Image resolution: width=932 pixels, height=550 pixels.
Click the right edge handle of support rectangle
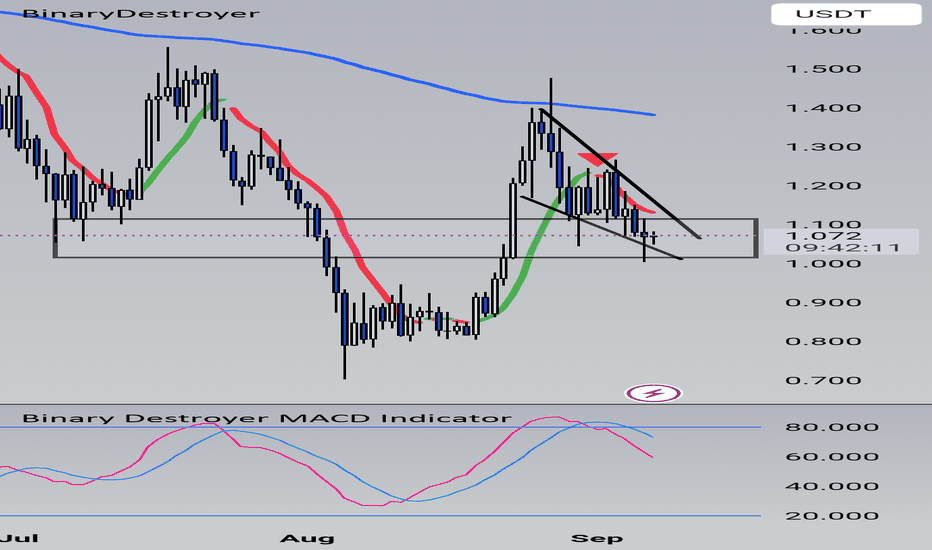pyautogui.click(x=756, y=238)
